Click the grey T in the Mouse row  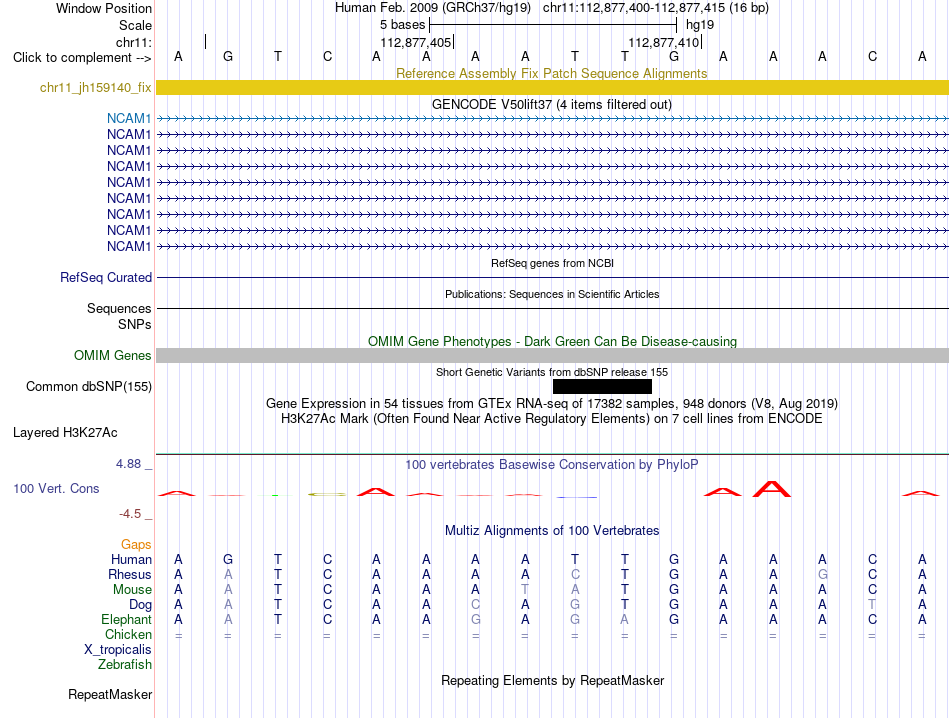click(x=525, y=590)
